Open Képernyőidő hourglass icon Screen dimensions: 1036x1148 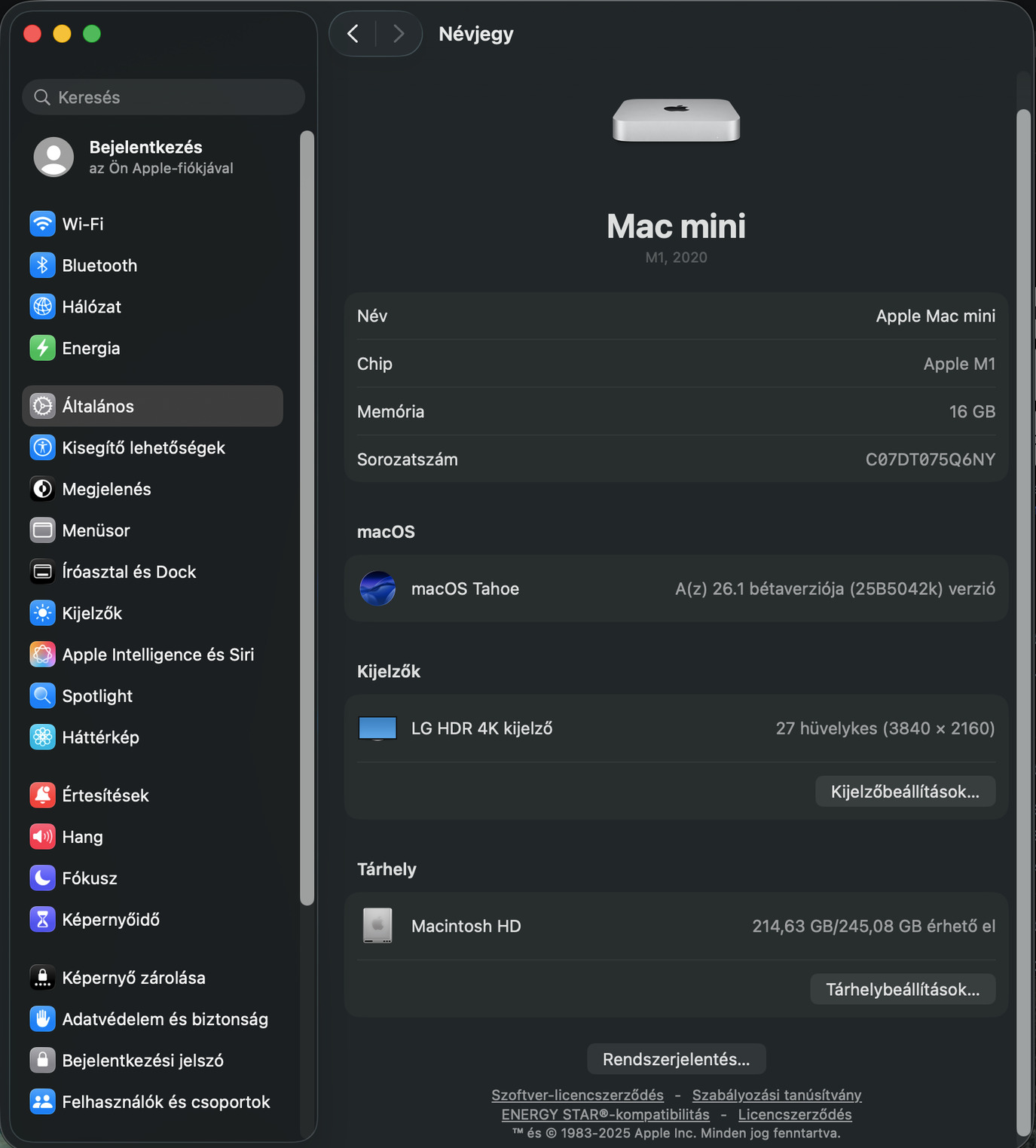(42, 920)
